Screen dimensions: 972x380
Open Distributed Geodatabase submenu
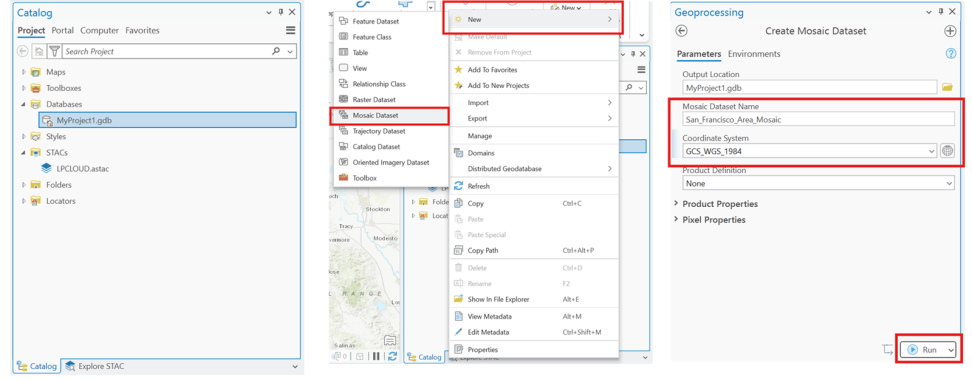pyautogui.click(x=533, y=169)
